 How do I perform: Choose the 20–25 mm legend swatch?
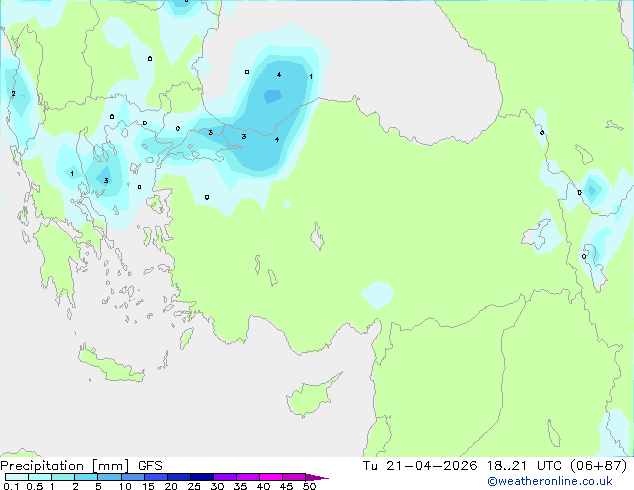(178, 477)
